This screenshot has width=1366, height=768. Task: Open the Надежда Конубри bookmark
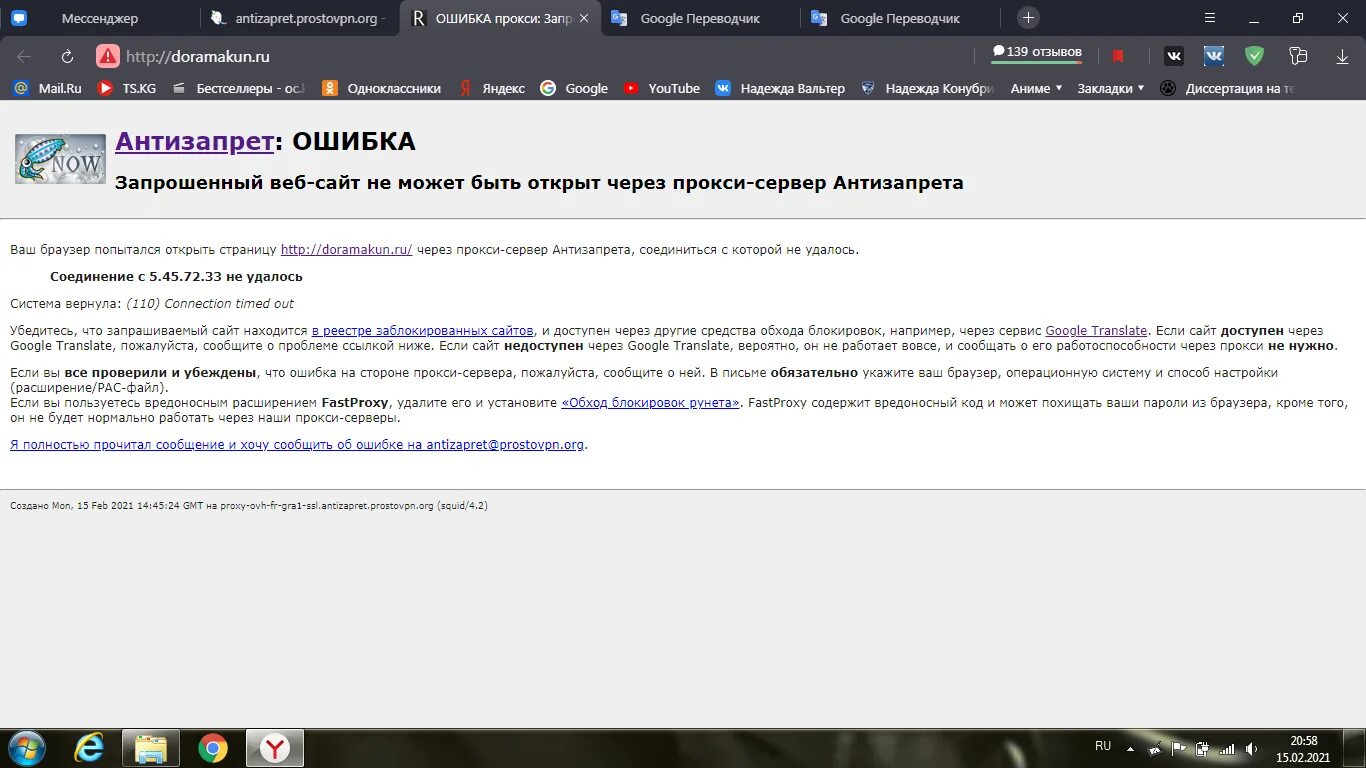coord(927,88)
